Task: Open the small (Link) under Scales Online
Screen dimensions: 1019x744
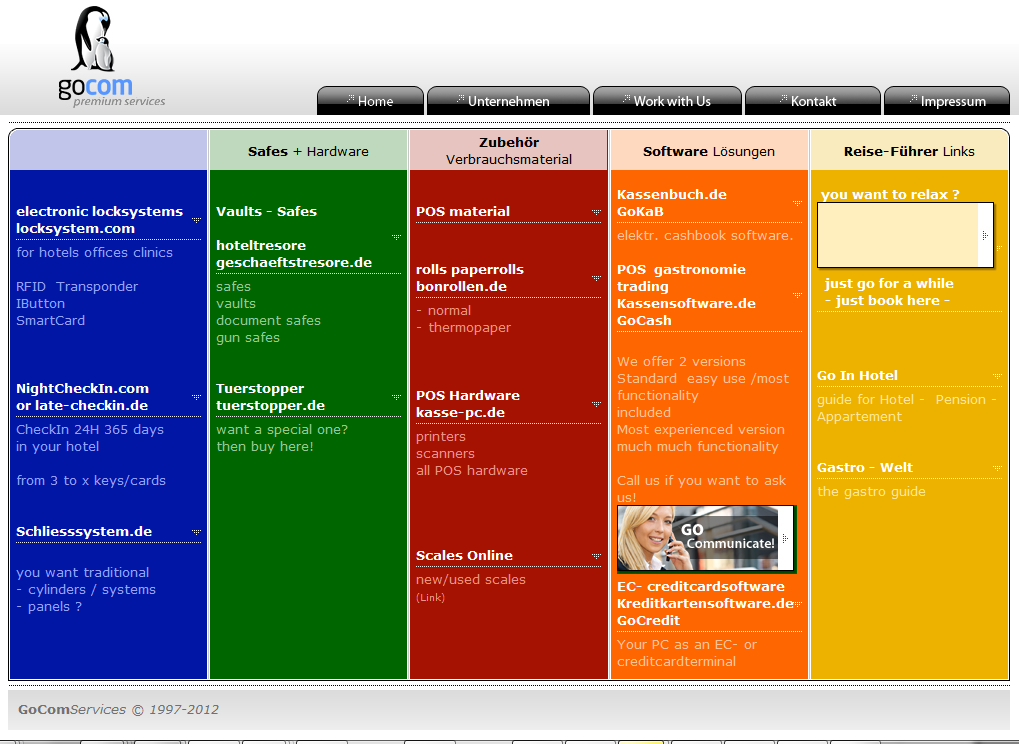Action: [430, 597]
